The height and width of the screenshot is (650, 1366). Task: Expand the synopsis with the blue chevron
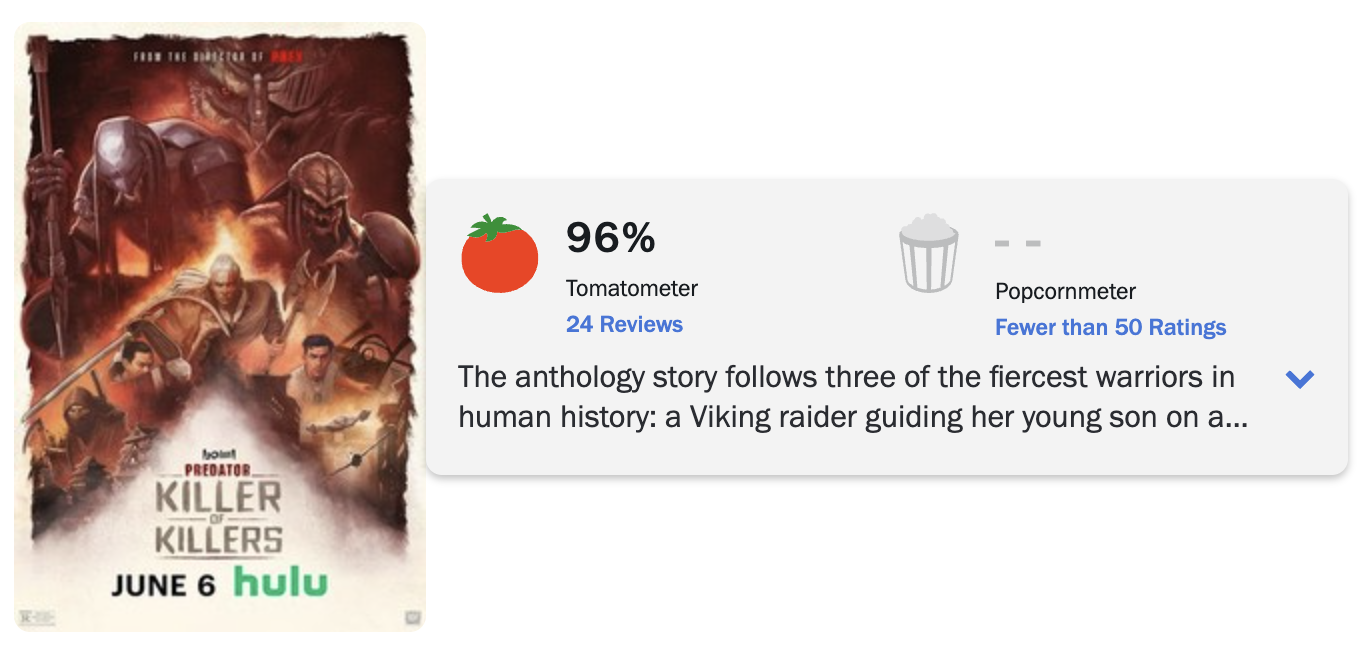click(x=1299, y=379)
